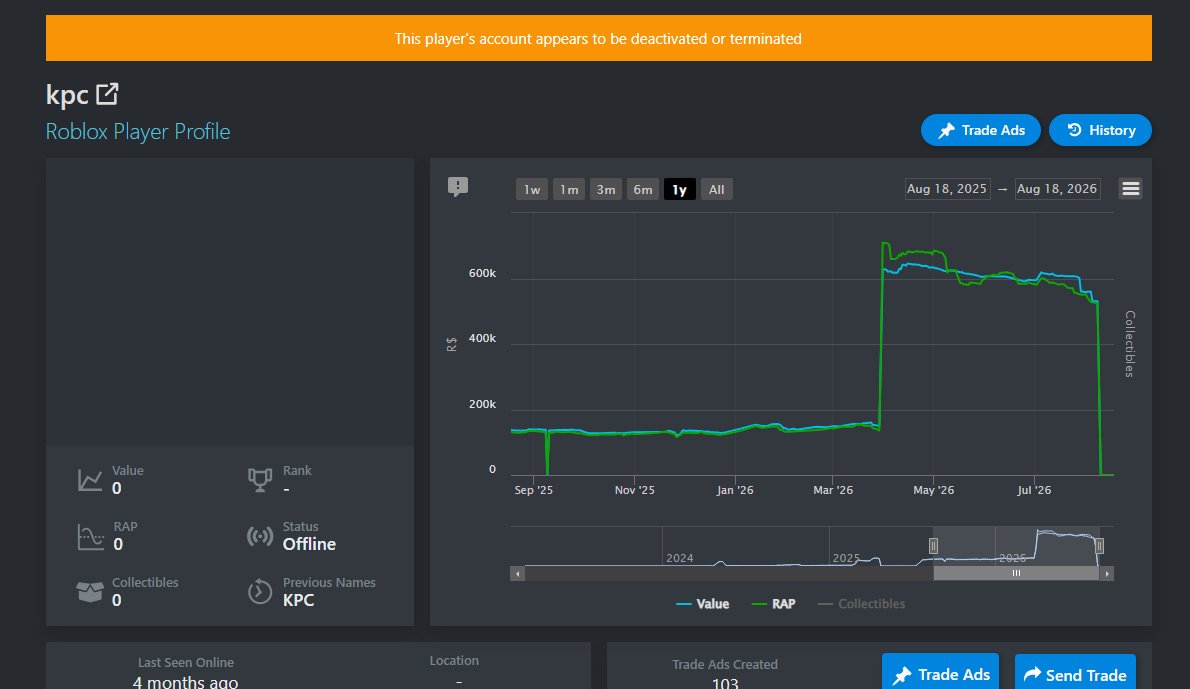Select the 6m chart range
This screenshot has width=1190, height=689.
click(x=643, y=190)
